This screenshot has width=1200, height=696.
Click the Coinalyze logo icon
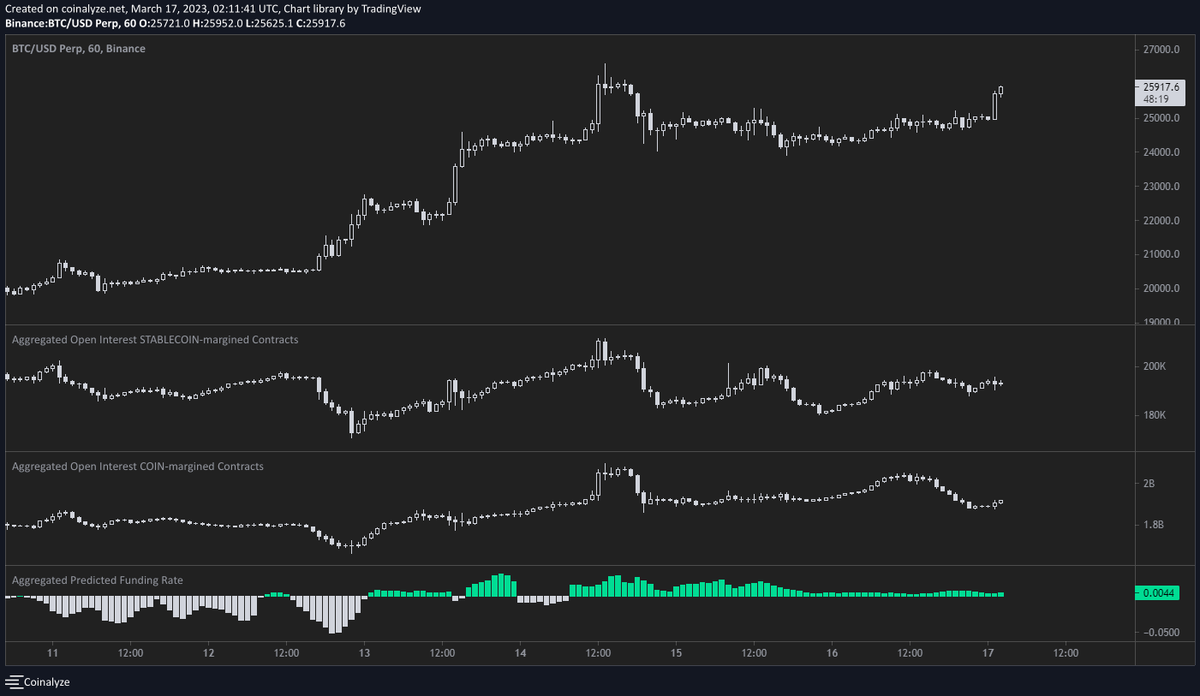pyautogui.click(x=14, y=682)
